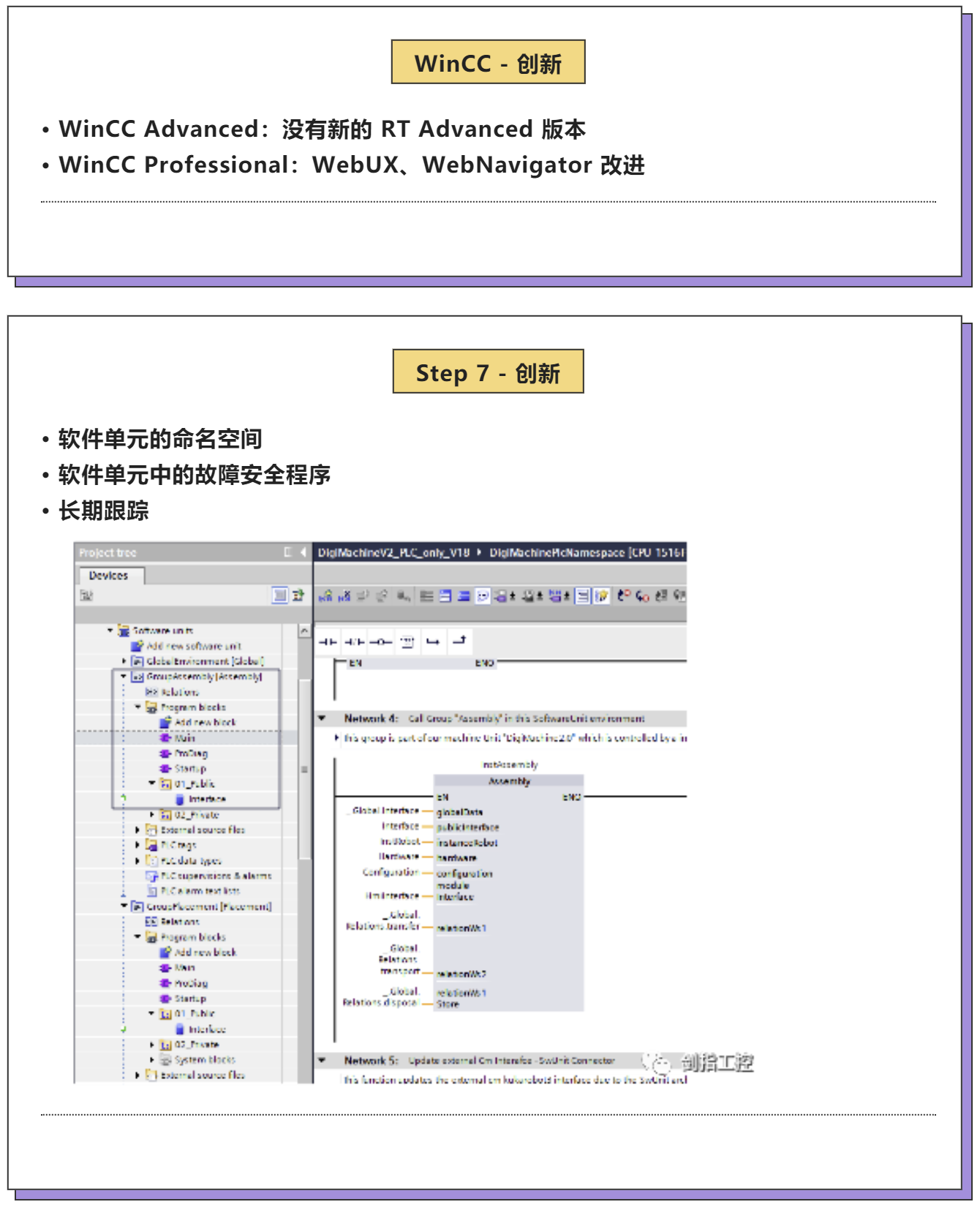This screenshot has width=980, height=1210.
Task: Toggle the favorites display toolbar button
Action: [x=602, y=596]
